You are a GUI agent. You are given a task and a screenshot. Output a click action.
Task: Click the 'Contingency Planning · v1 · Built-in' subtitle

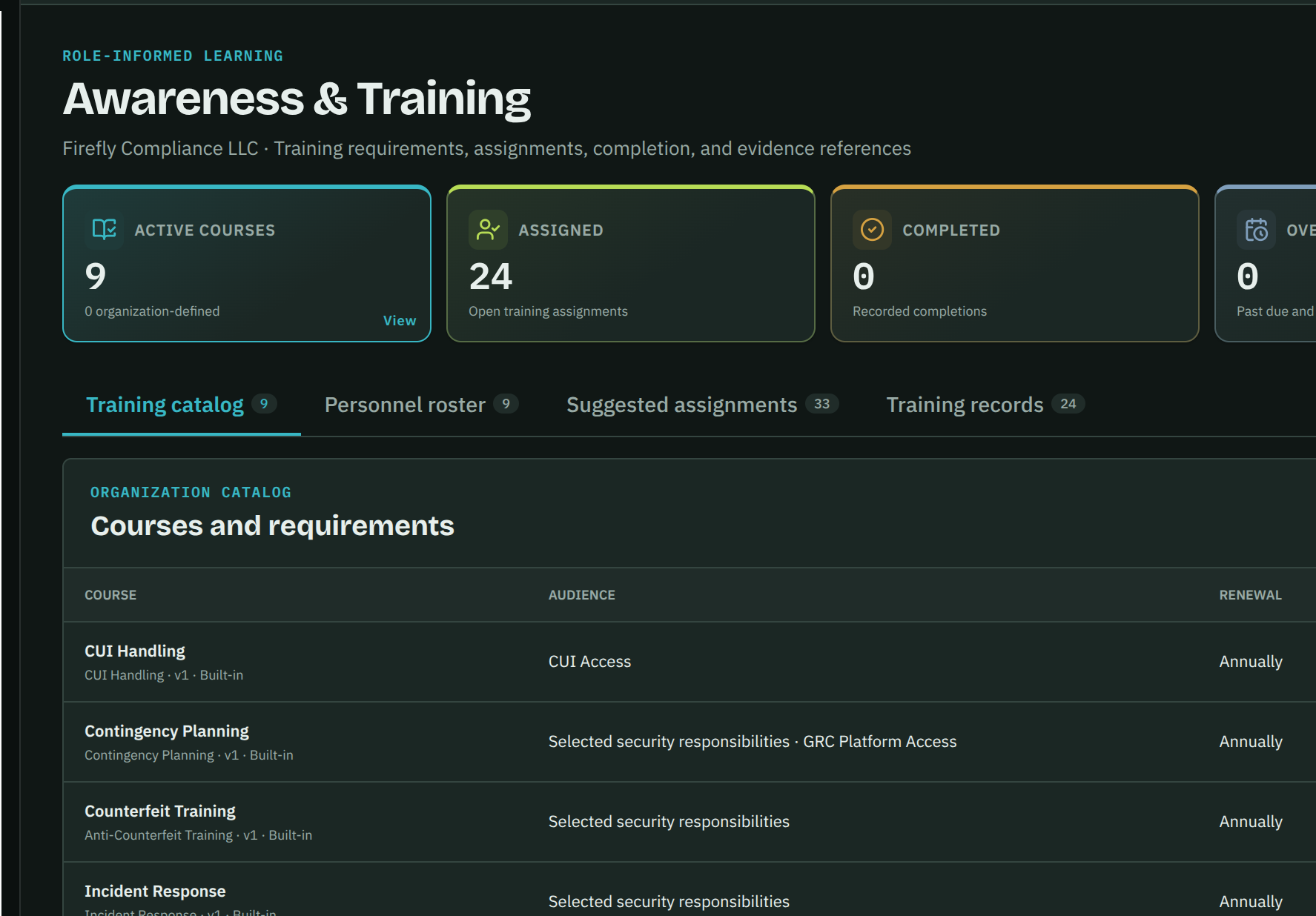click(x=189, y=755)
